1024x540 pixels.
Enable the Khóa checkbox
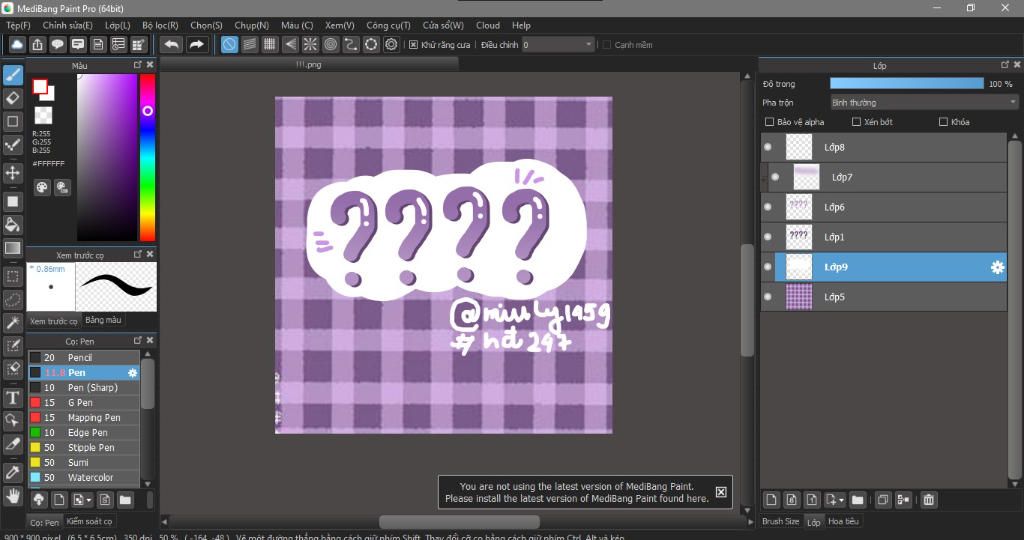(x=943, y=122)
